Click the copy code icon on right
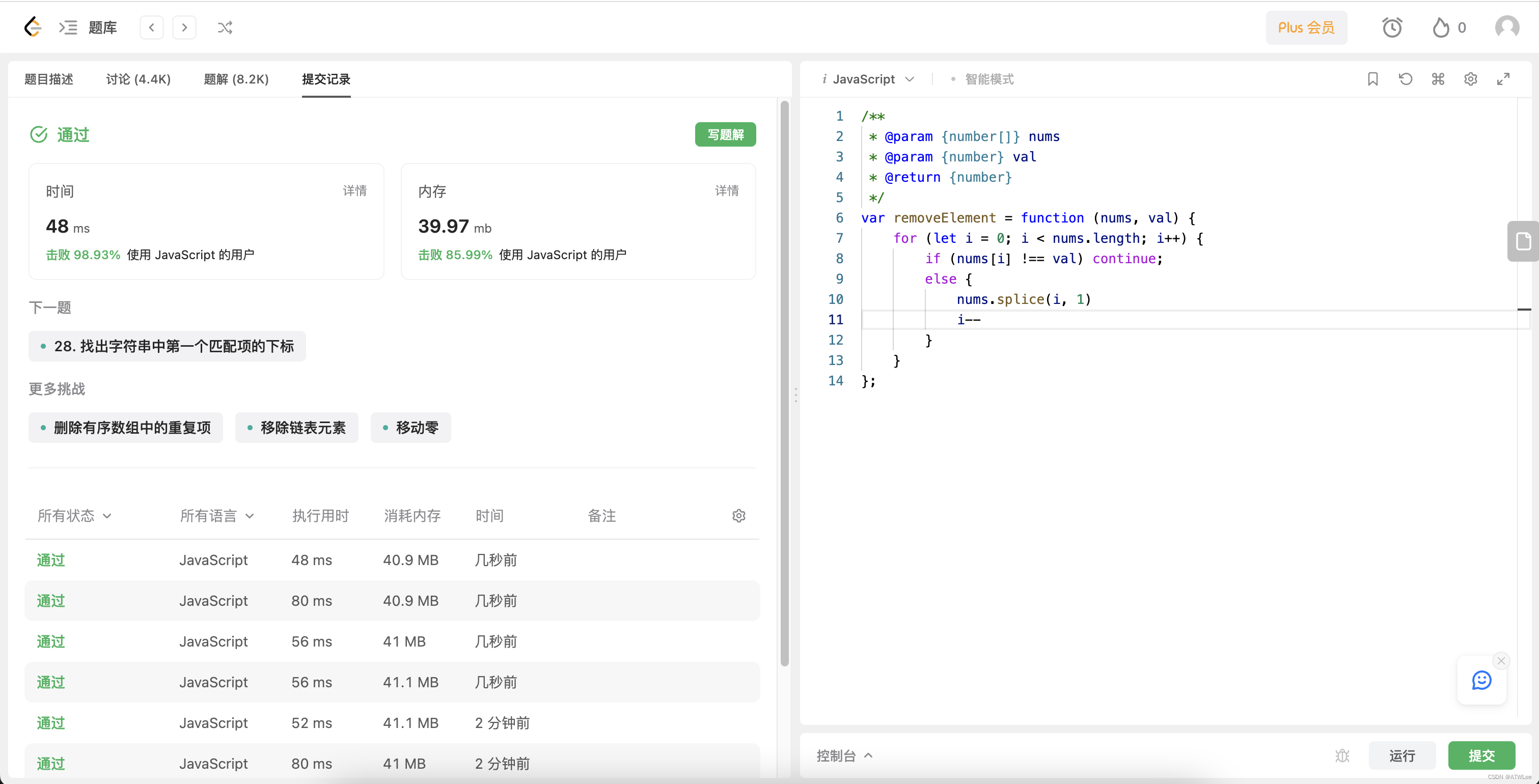This screenshot has height=784, width=1539. [1525, 241]
